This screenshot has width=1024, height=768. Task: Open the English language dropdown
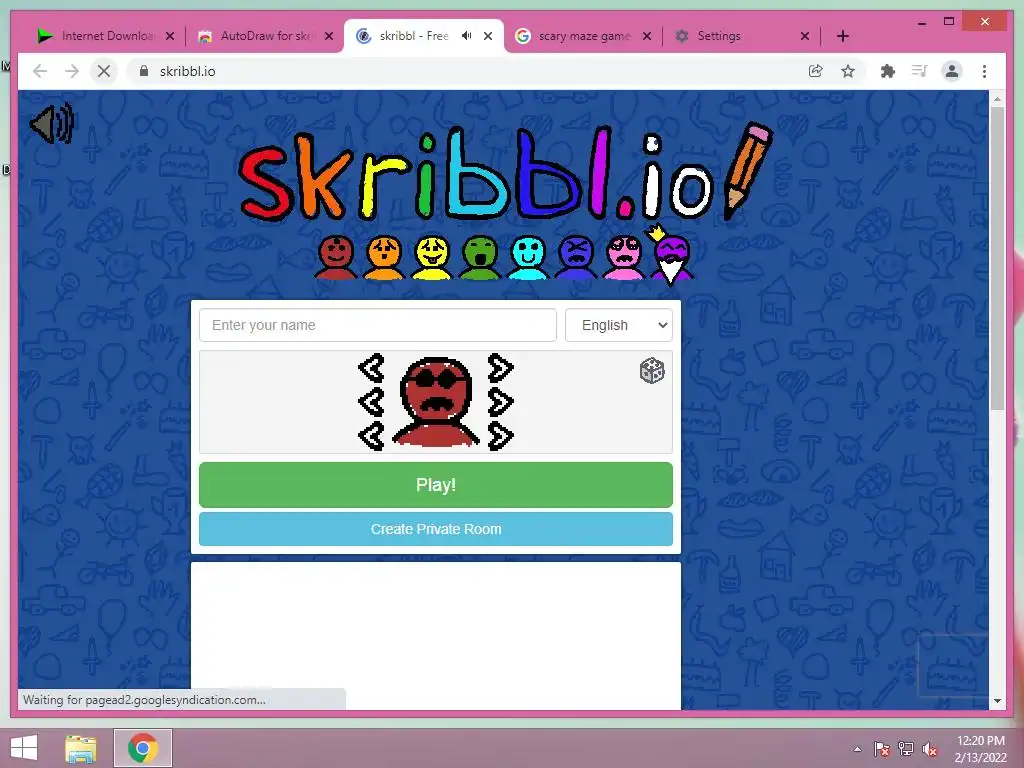(x=618, y=325)
